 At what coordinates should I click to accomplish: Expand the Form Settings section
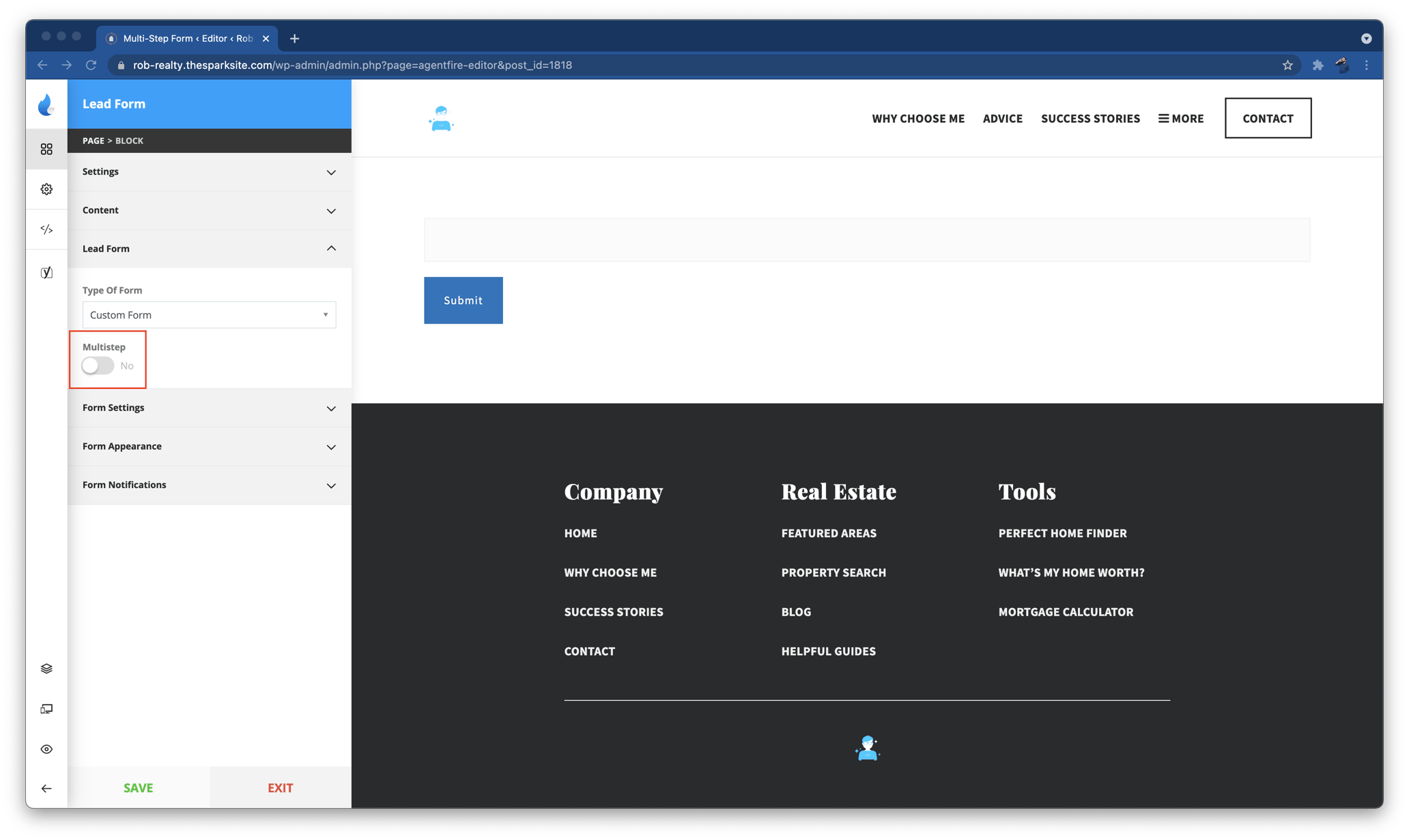[x=209, y=408]
